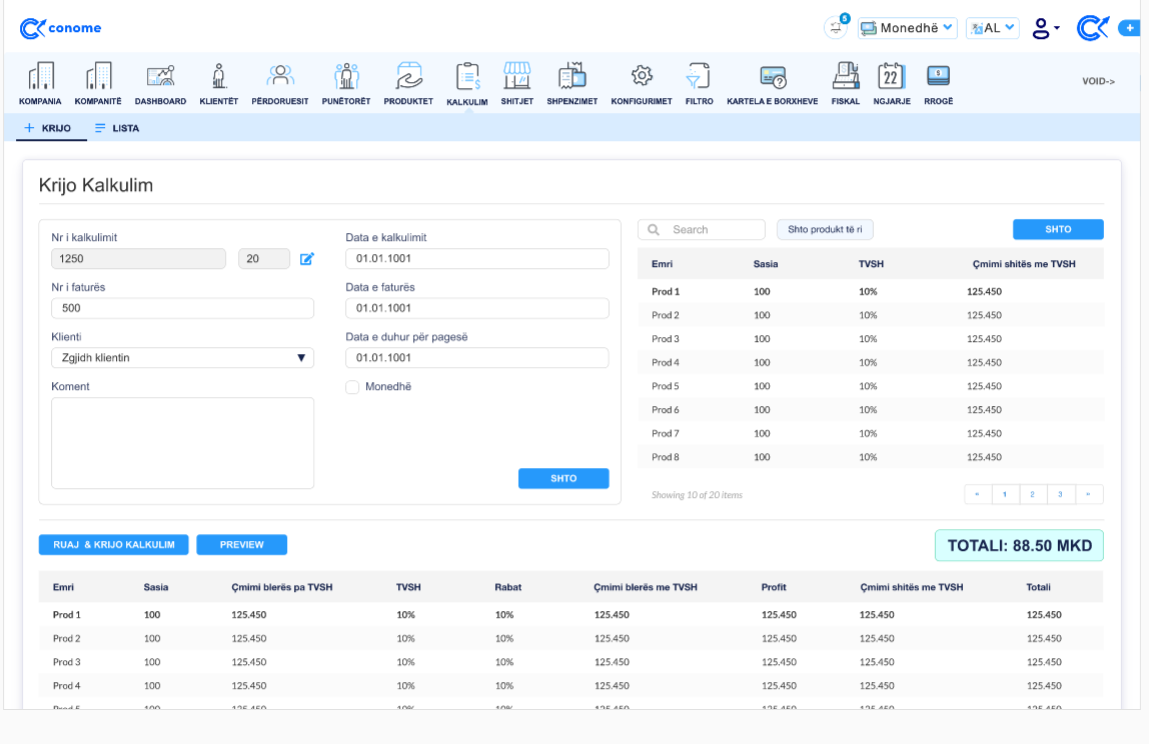This screenshot has width=1149, height=744.
Task: Open the Monedhë currency dropdown in header
Action: pos(907,28)
